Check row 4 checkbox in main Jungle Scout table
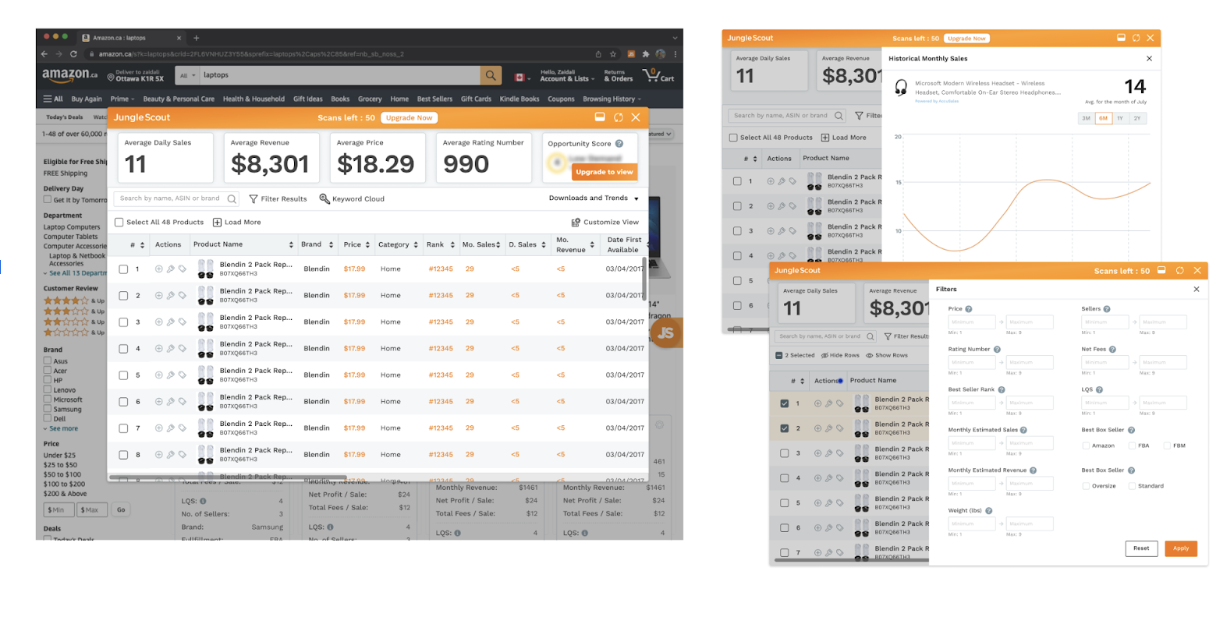The image size is (1230, 620). (123, 348)
